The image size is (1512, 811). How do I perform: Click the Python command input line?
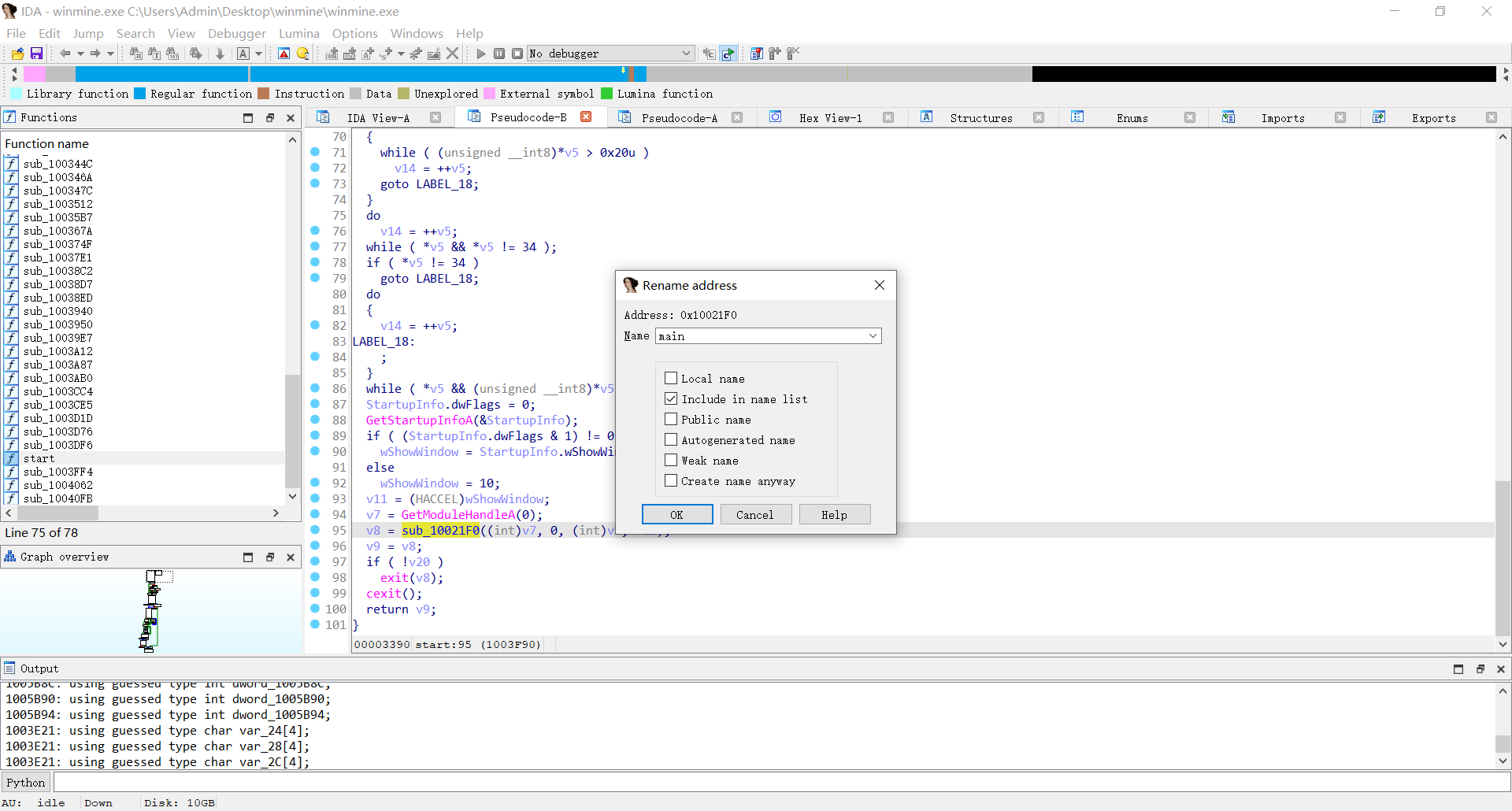point(781,783)
